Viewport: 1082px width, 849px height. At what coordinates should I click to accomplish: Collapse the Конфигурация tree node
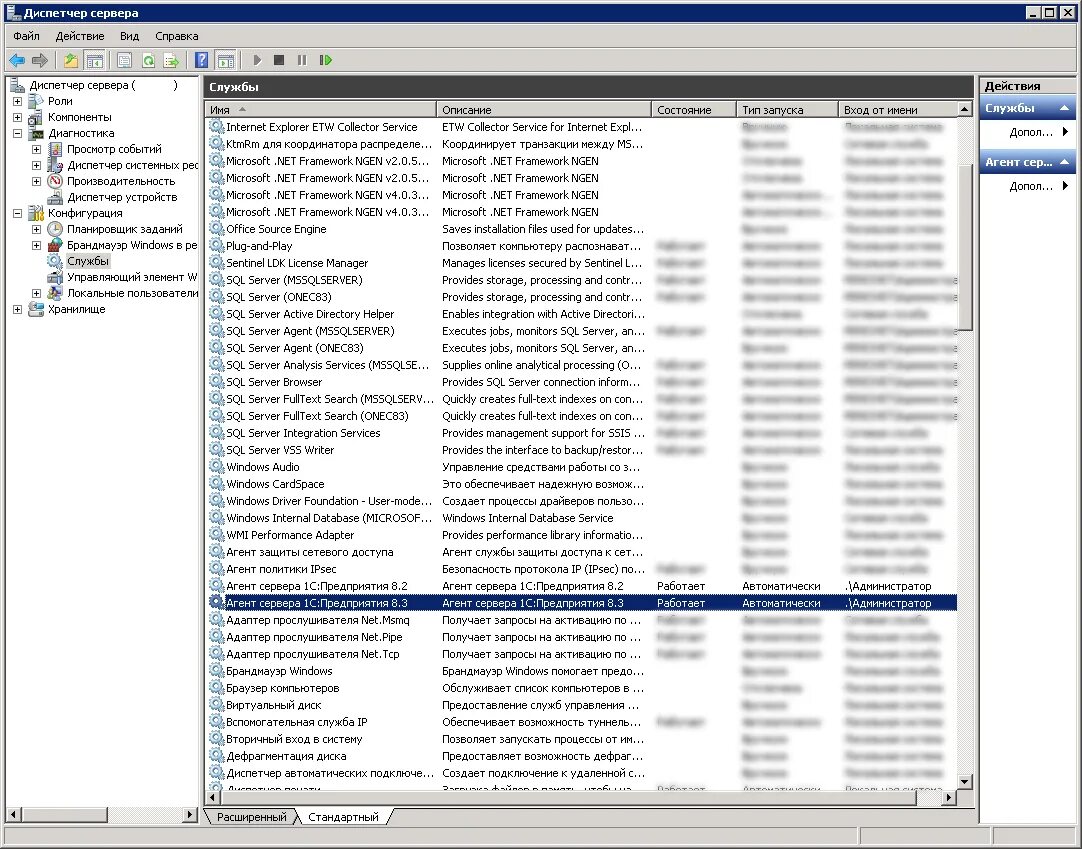17,213
